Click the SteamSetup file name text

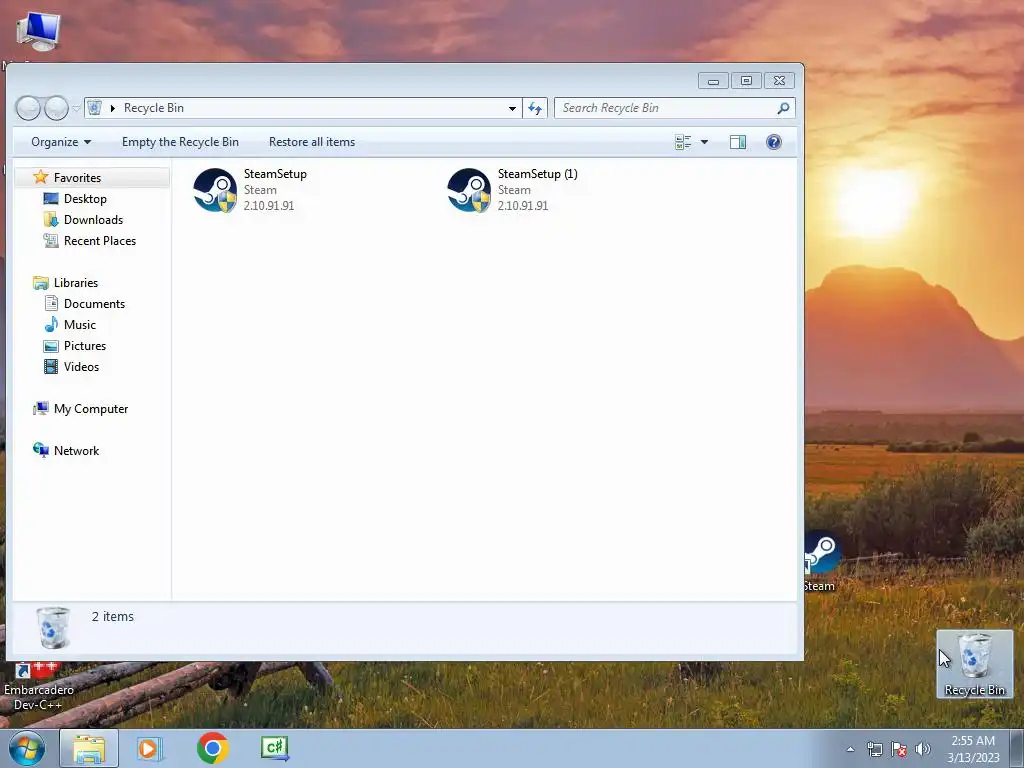click(x=275, y=174)
